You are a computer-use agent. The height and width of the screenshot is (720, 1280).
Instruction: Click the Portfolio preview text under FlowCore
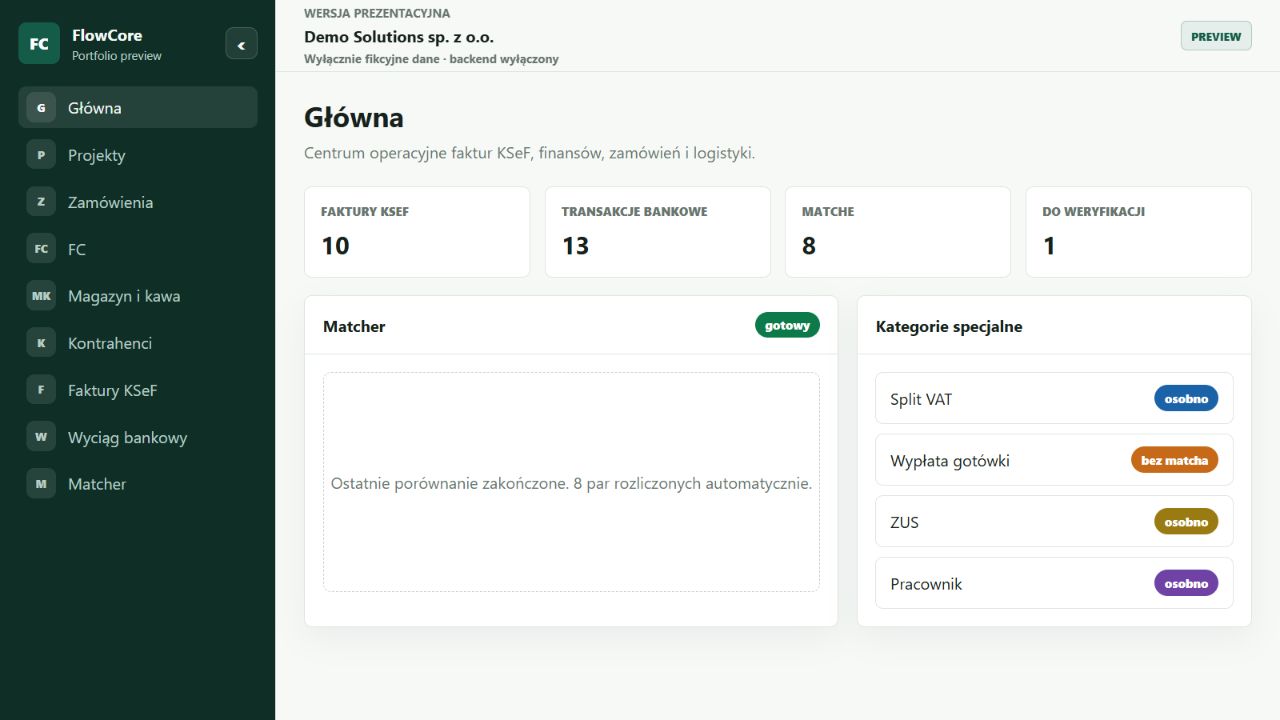coord(117,56)
